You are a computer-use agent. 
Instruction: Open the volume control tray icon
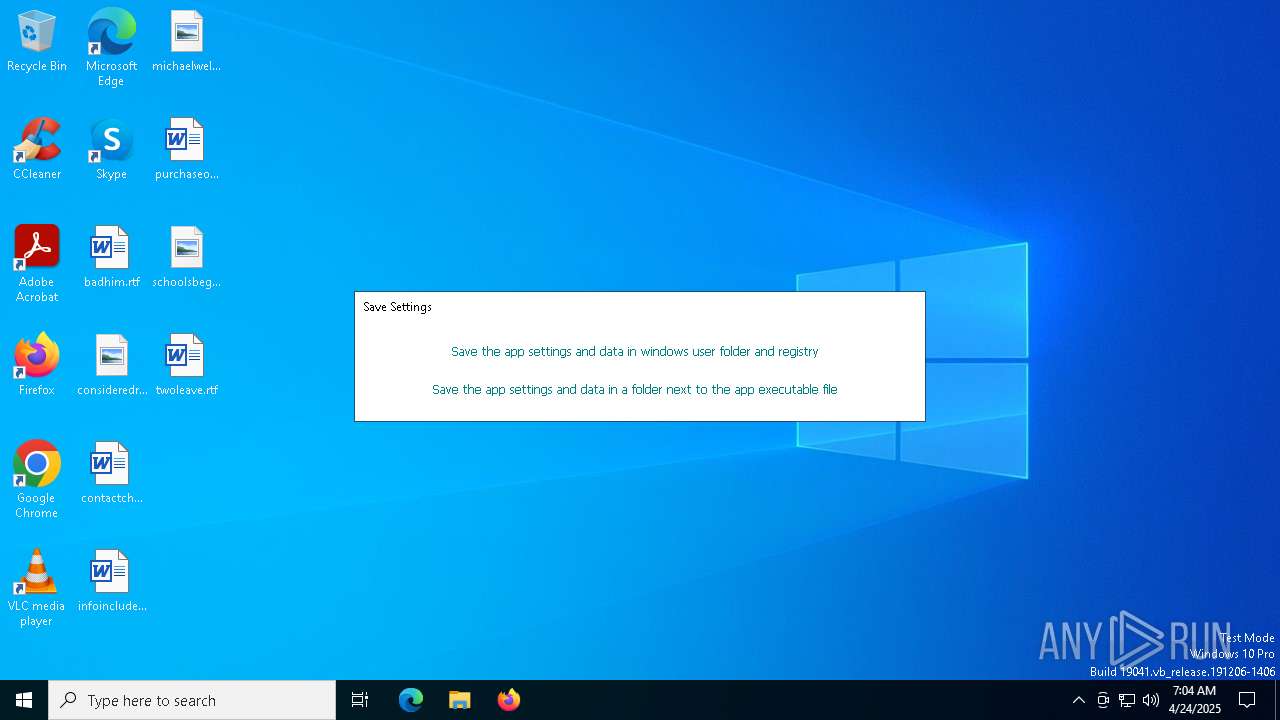click(1151, 700)
